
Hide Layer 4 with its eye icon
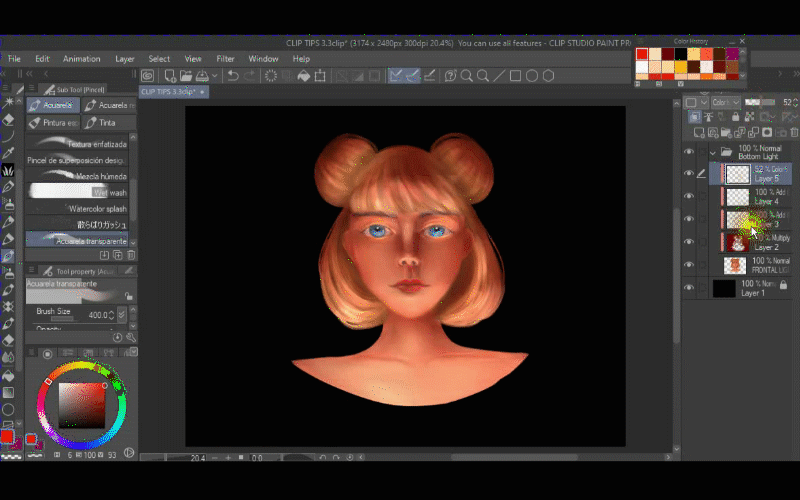[x=688, y=196]
